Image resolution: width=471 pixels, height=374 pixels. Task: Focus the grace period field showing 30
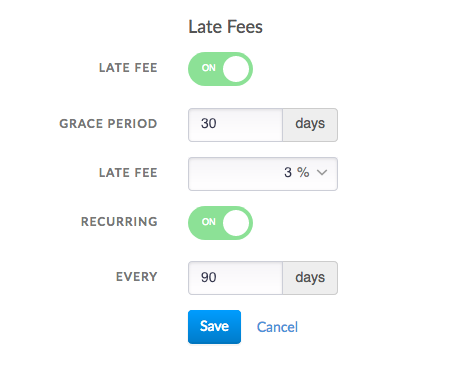click(235, 125)
